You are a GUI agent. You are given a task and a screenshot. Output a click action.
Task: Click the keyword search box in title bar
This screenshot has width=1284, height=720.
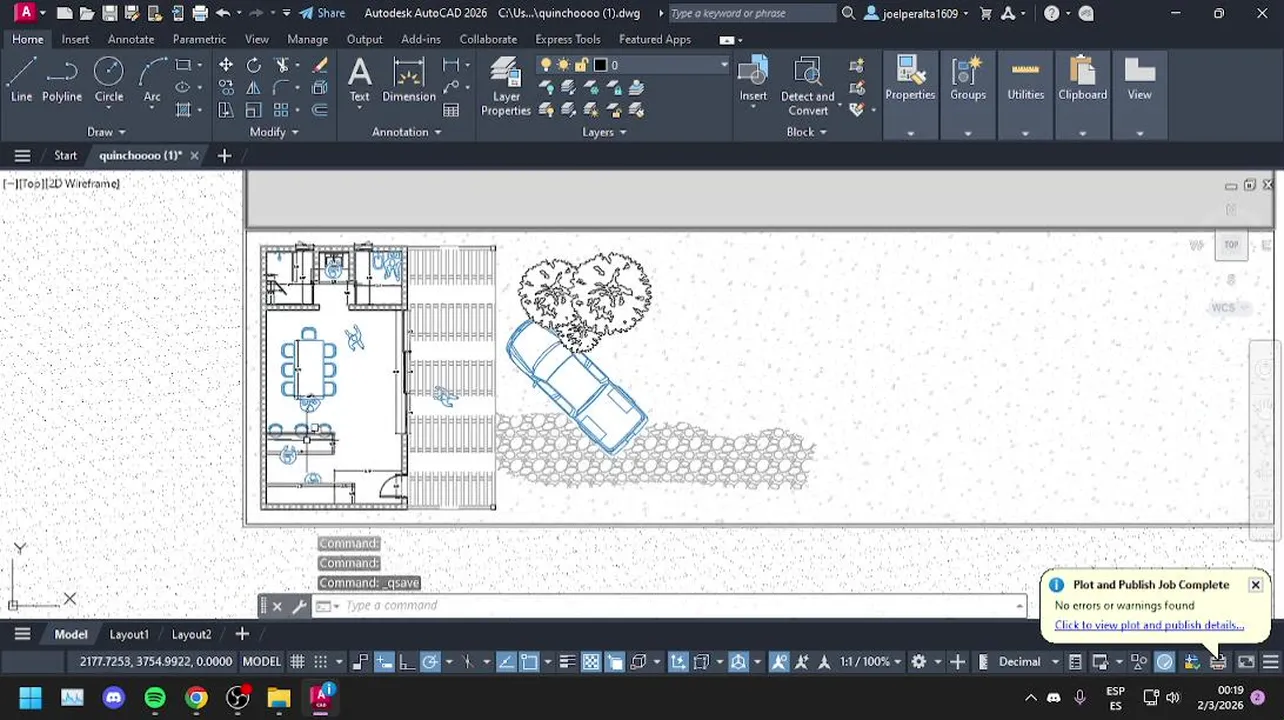(x=751, y=13)
